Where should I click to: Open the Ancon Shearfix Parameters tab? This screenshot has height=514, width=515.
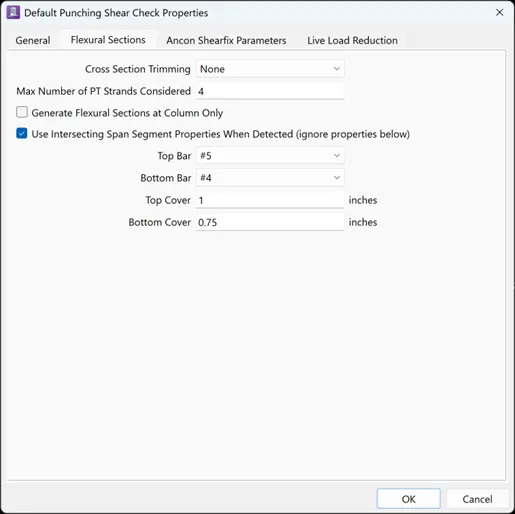click(226, 40)
